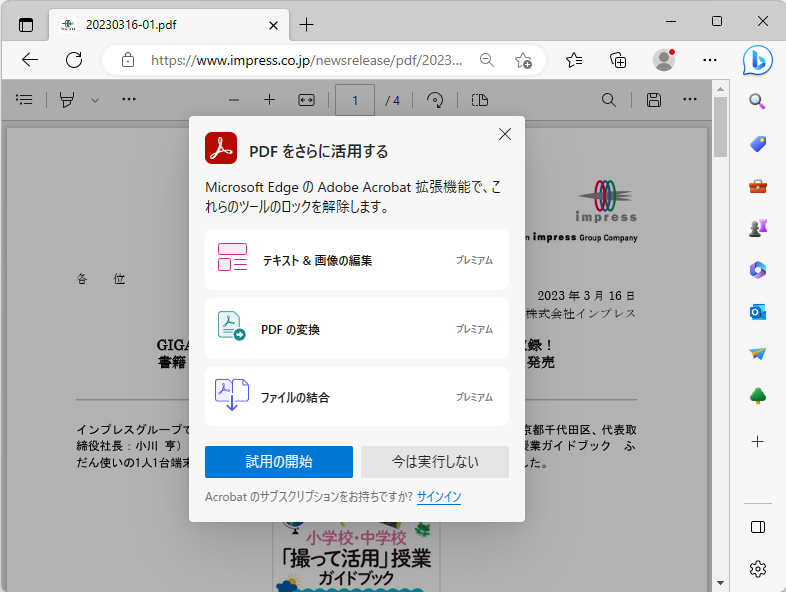Open the tab actions menu icon
This screenshot has height=592, width=786.
tap(26, 25)
